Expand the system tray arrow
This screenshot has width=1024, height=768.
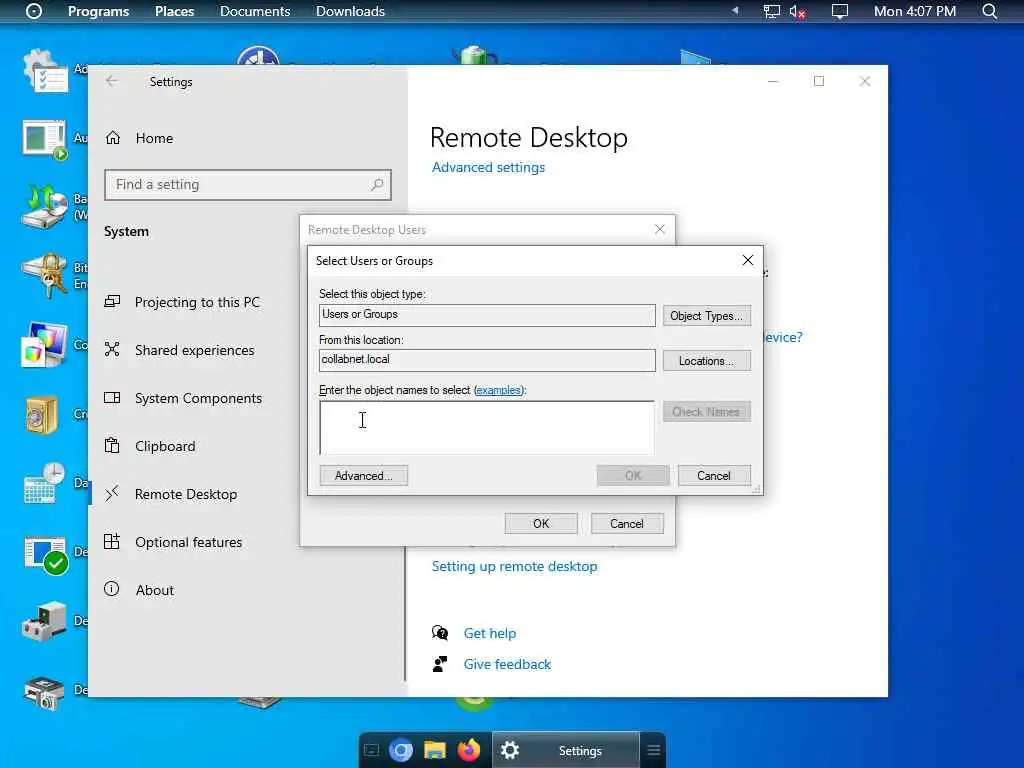(x=735, y=10)
